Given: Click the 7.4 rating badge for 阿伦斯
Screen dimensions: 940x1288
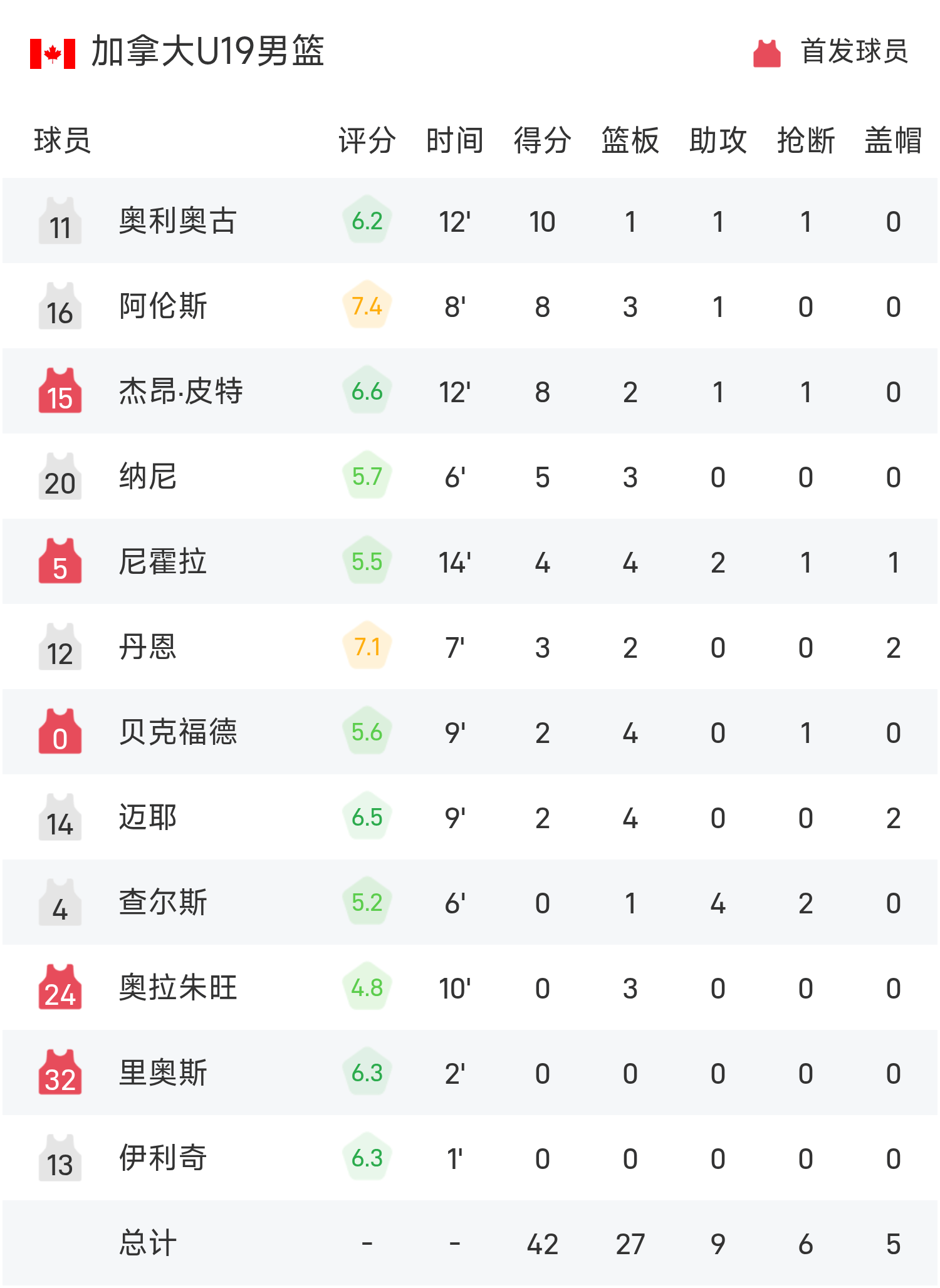Looking at the screenshot, I should point(367,306).
